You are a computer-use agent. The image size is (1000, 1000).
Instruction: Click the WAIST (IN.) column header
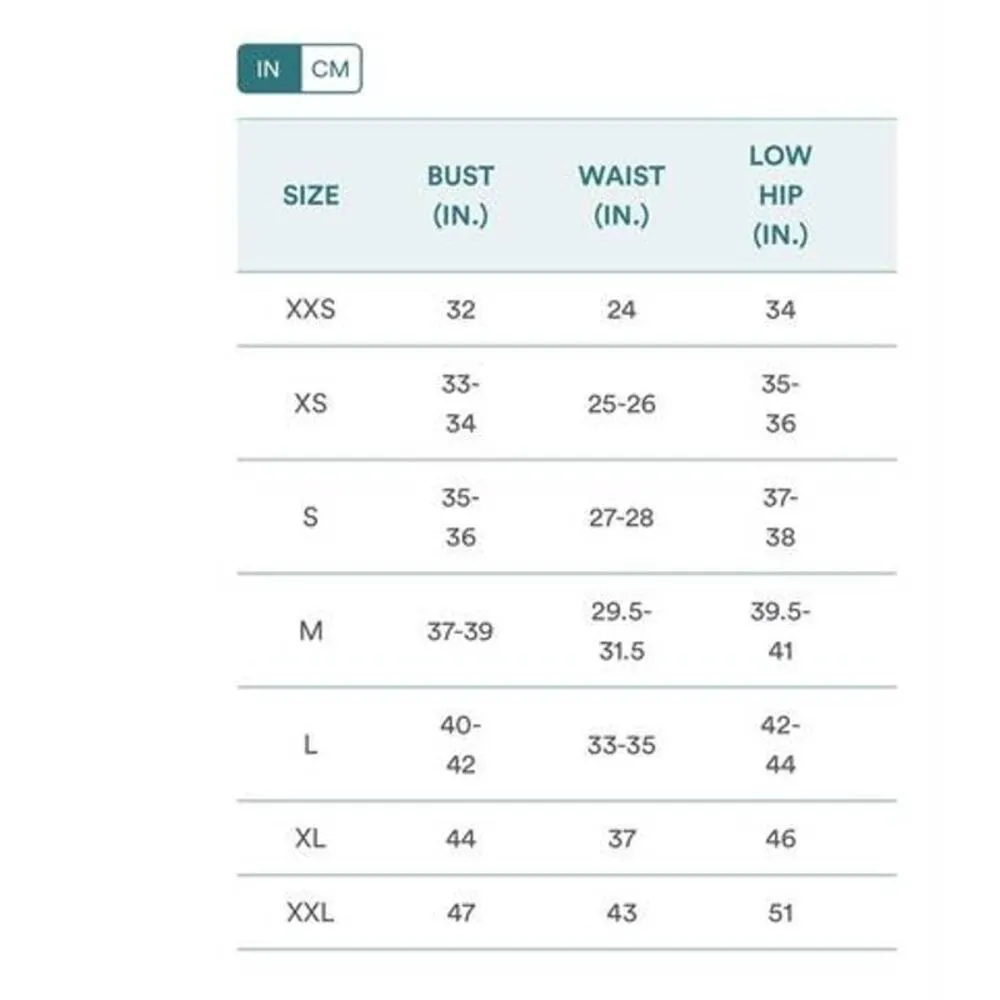point(621,195)
